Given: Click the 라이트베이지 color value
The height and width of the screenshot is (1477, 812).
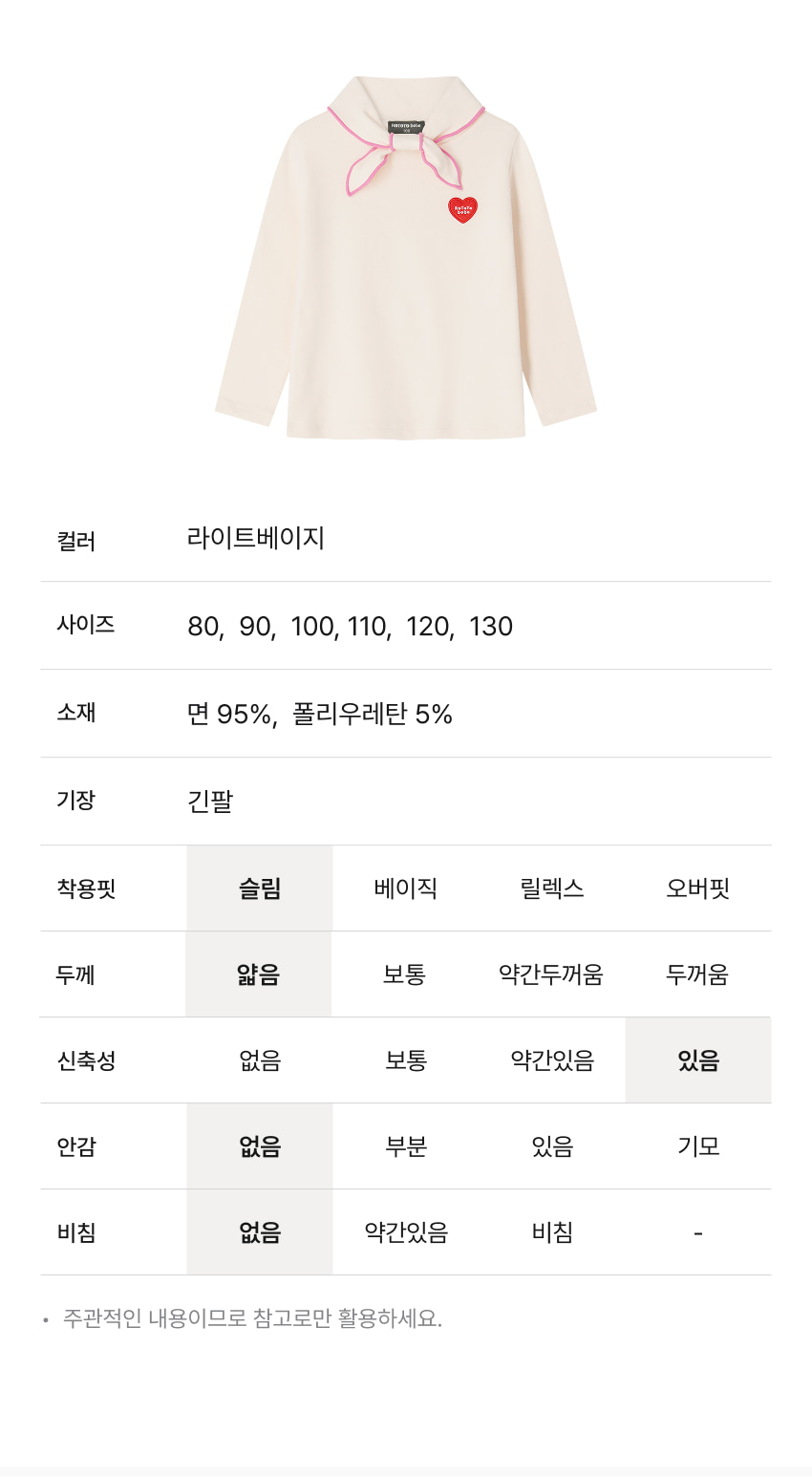Looking at the screenshot, I should click(x=256, y=538).
